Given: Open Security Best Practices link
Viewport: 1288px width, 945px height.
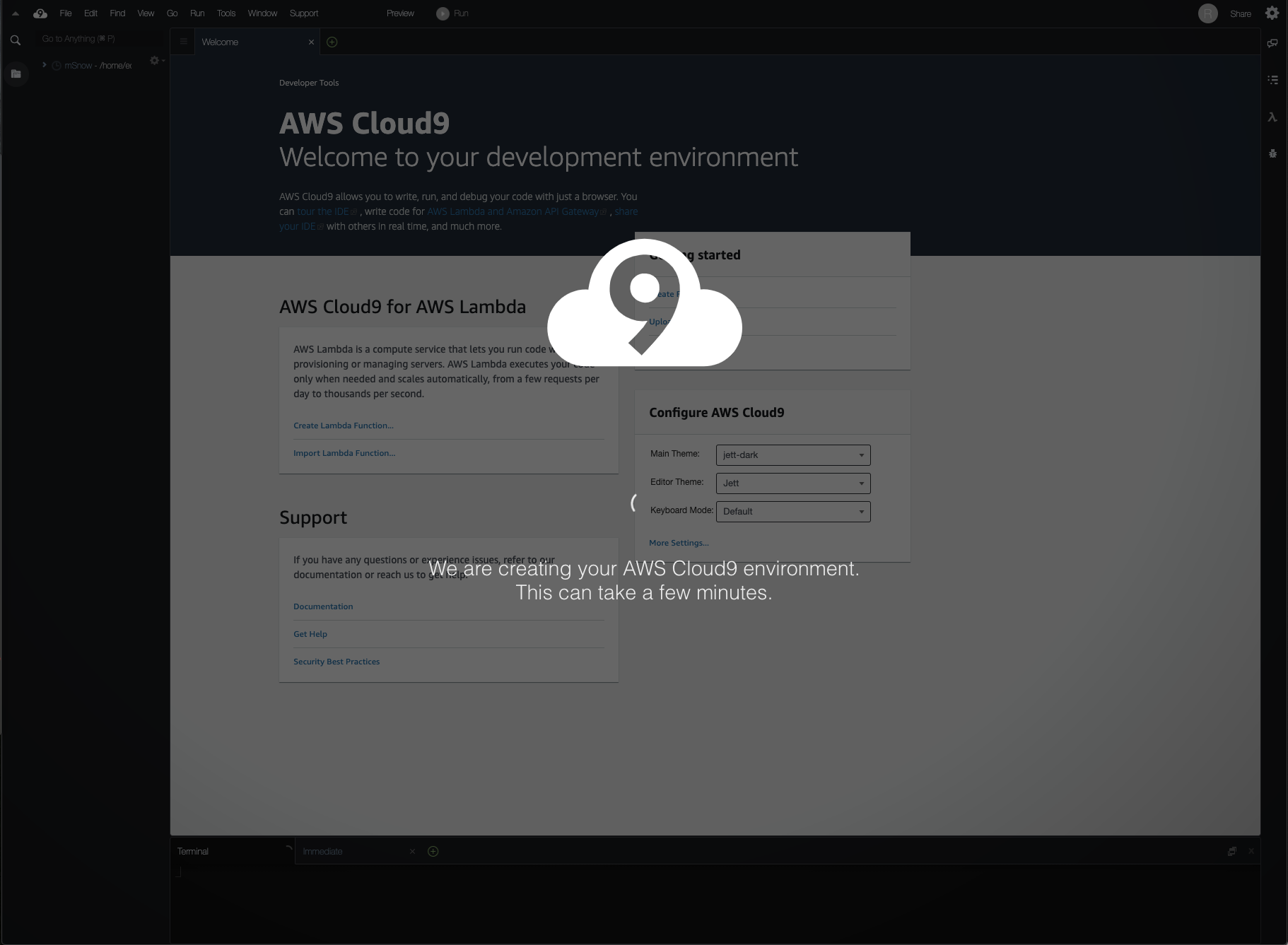Looking at the screenshot, I should (336, 662).
